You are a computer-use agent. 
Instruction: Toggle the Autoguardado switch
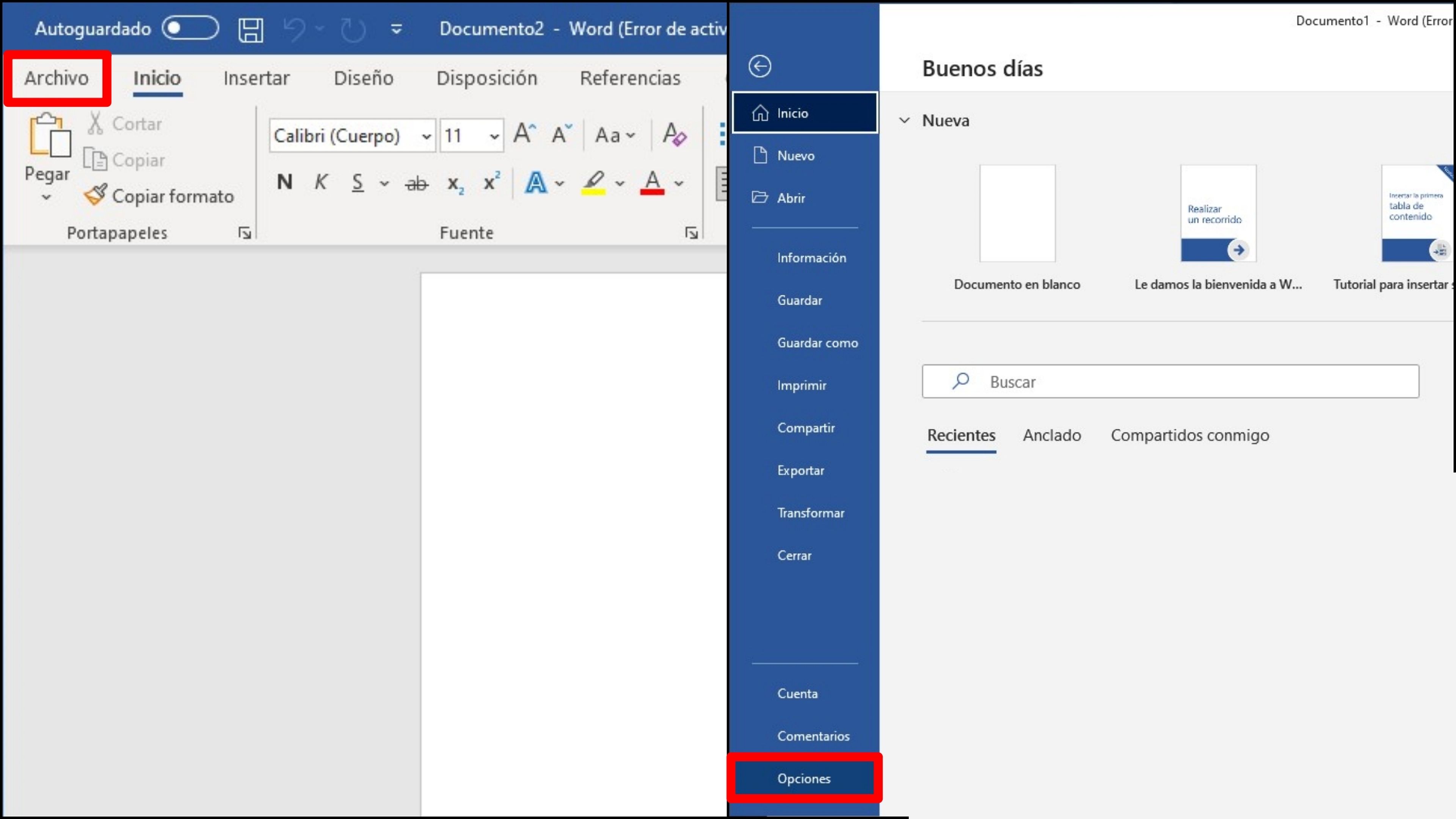pos(190,28)
